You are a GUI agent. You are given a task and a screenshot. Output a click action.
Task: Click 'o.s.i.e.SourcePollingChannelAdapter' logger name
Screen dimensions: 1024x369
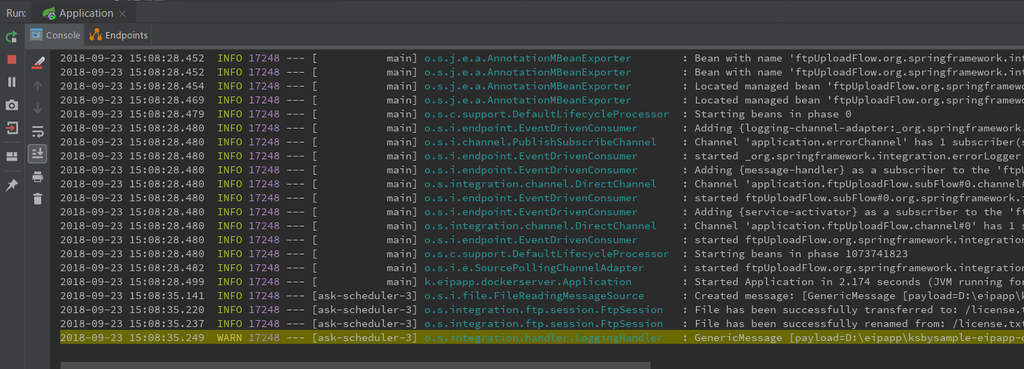534,268
